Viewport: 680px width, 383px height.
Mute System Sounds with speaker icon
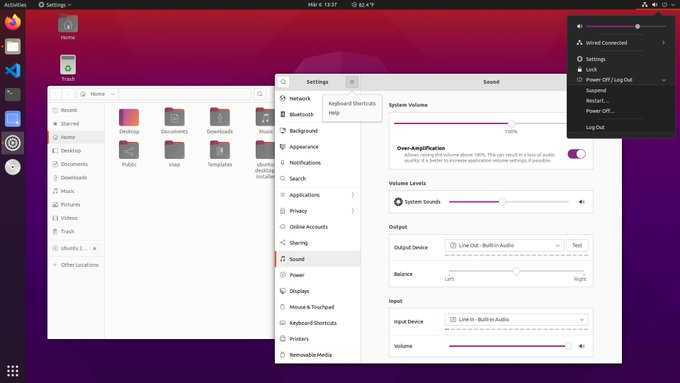coord(582,202)
